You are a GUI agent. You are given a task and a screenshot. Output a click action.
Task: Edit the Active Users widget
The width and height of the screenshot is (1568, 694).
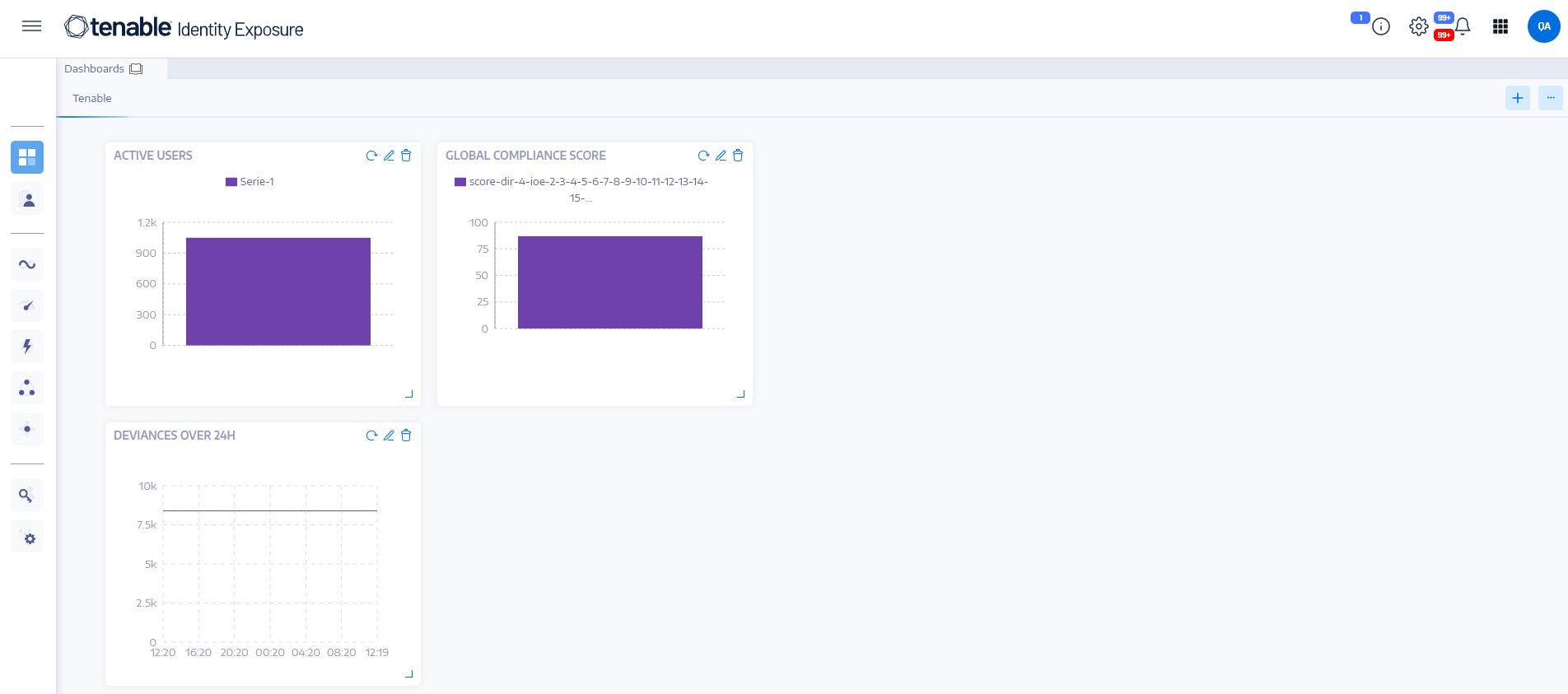click(x=389, y=156)
